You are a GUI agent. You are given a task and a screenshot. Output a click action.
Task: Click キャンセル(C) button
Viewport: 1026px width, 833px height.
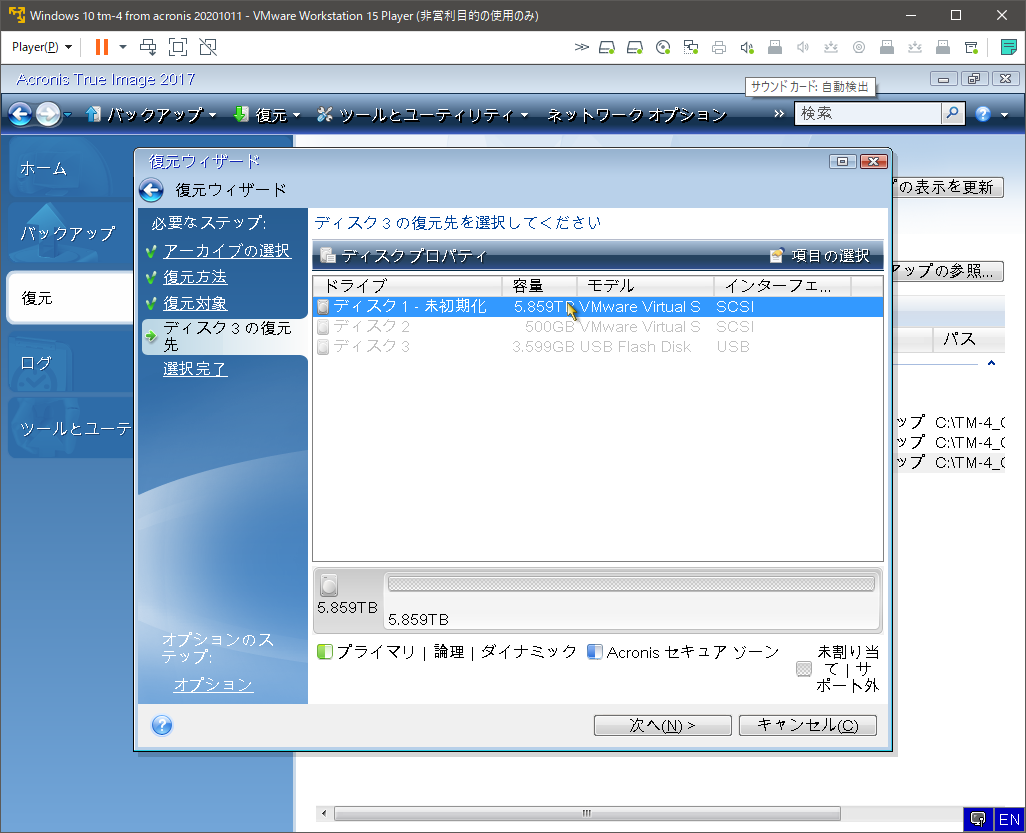pos(807,725)
